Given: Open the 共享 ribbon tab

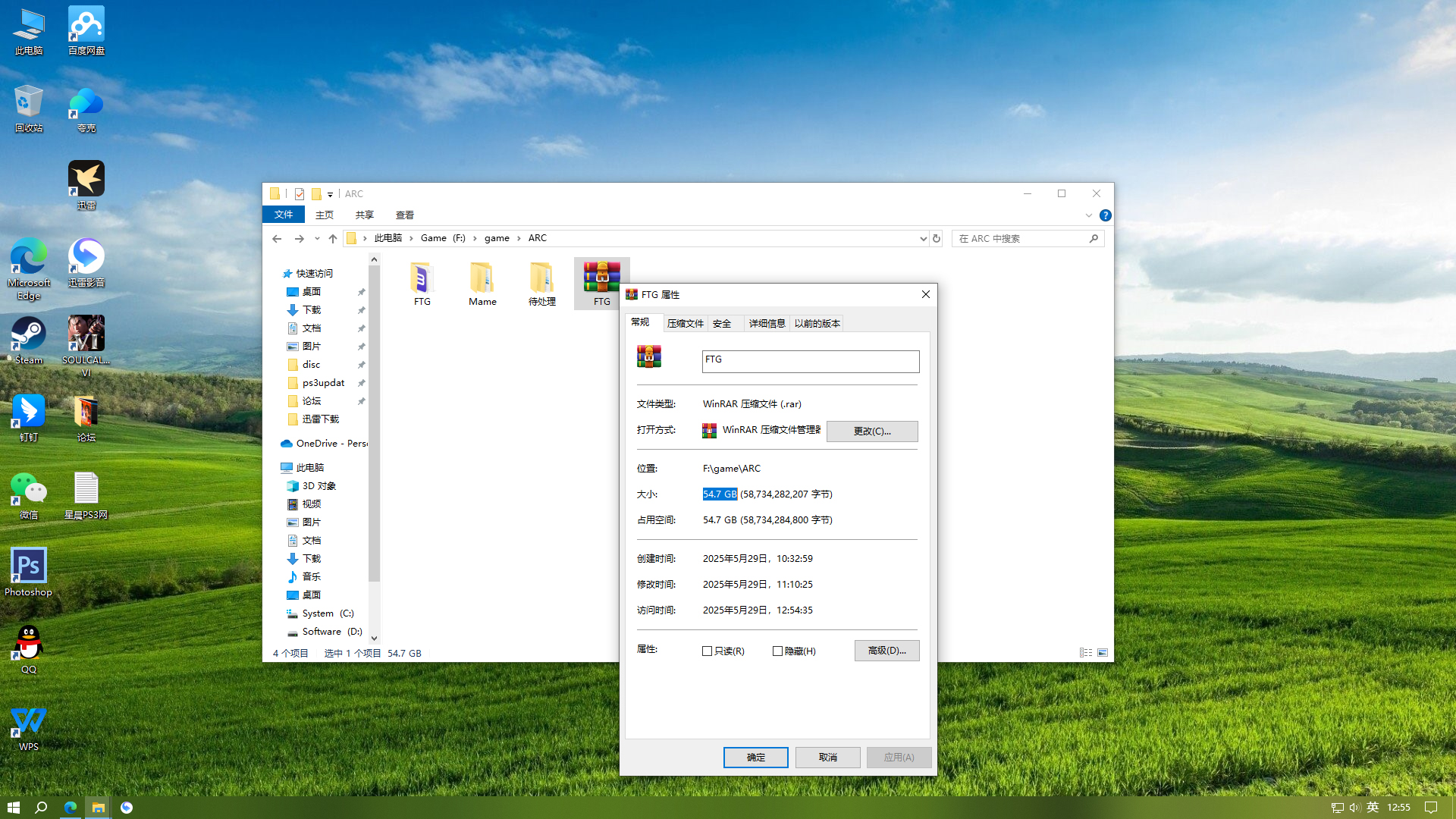Looking at the screenshot, I should tap(365, 215).
